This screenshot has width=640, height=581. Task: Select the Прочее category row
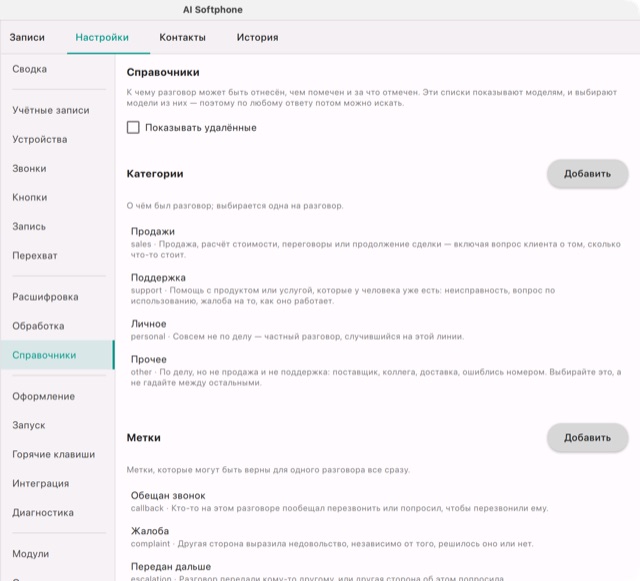coord(377,370)
